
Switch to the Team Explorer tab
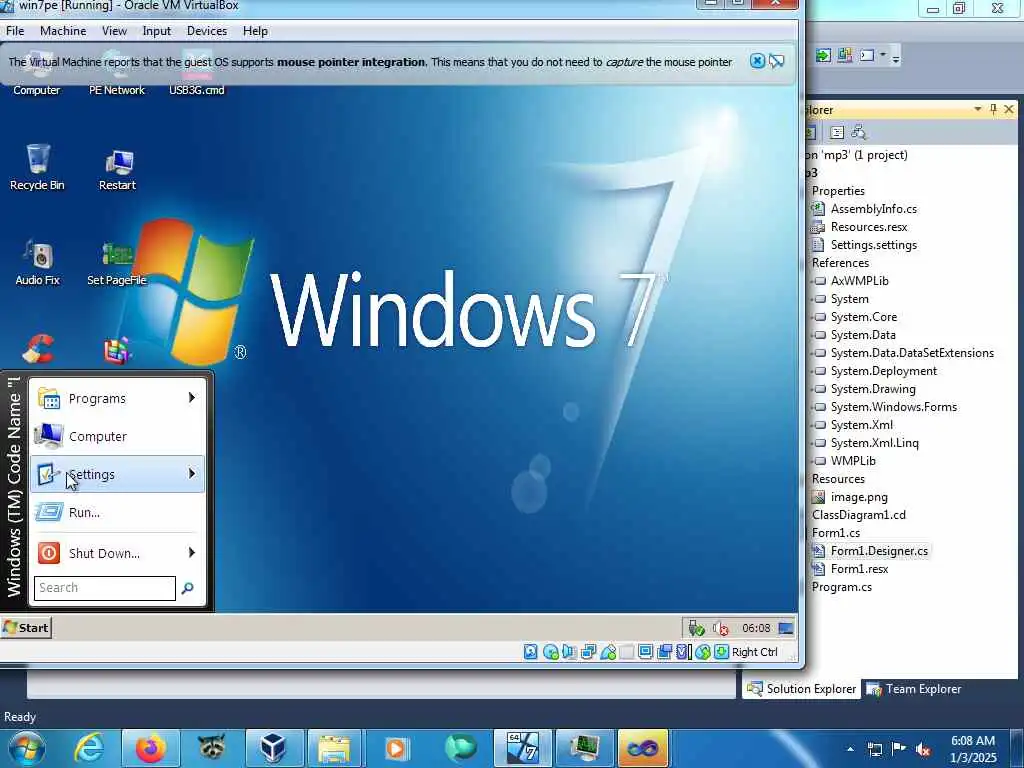point(913,689)
